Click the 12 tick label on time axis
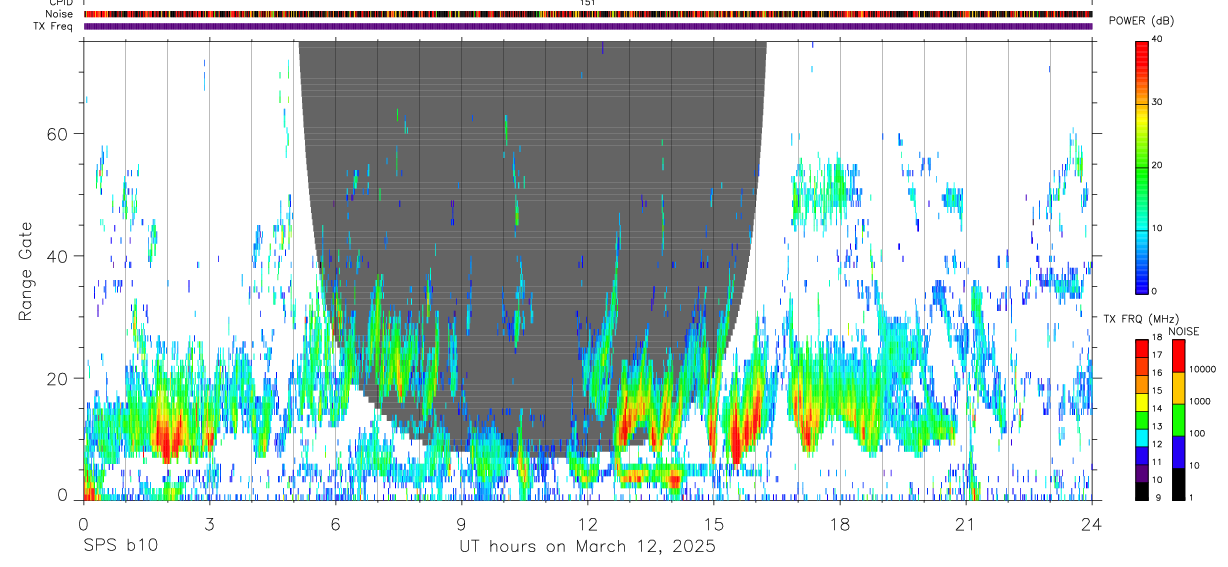Image resolution: width=1228 pixels, height=567 pixels. pos(587,523)
